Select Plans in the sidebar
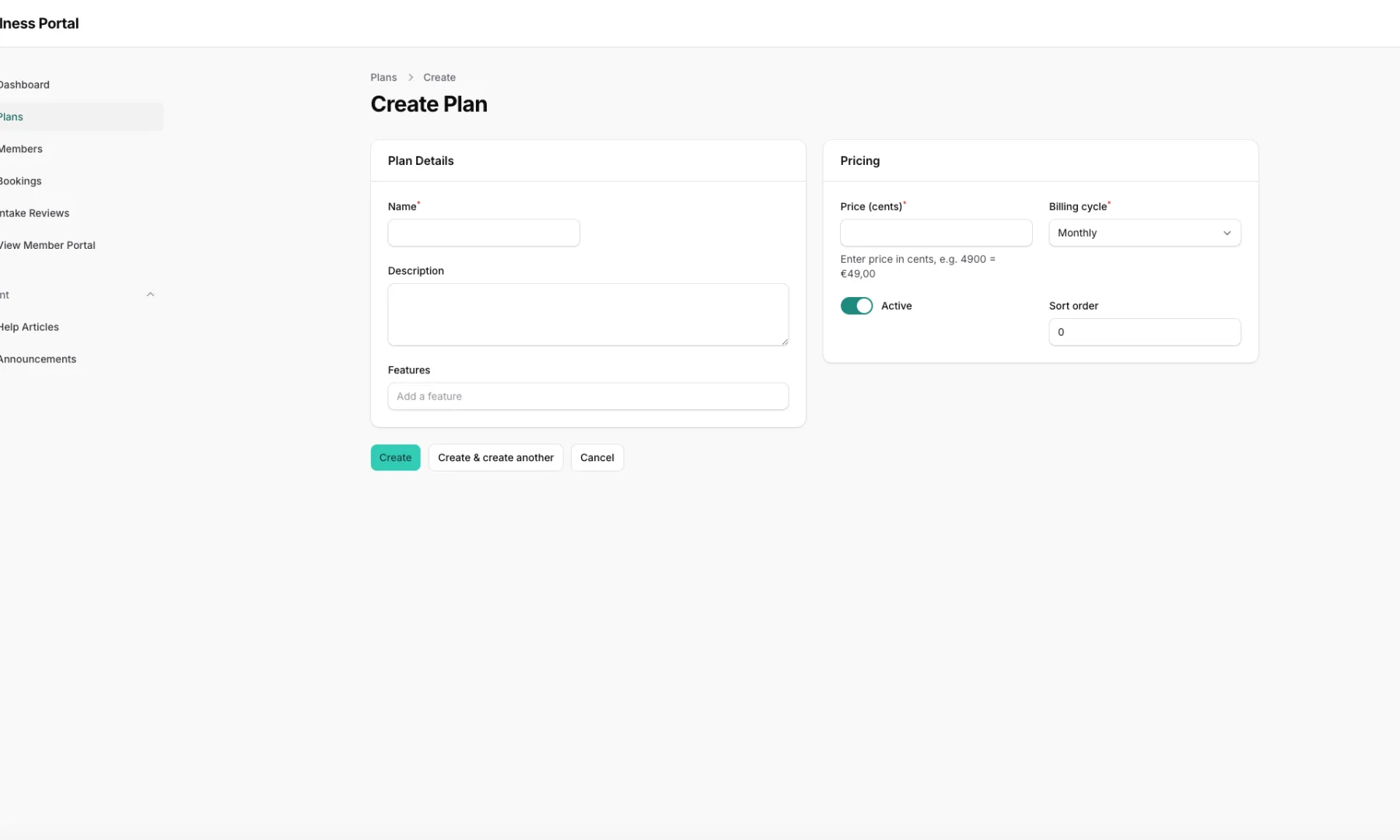The height and width of the screenshot is (840, 1400). pyautogui.click(x=11, y=116)
